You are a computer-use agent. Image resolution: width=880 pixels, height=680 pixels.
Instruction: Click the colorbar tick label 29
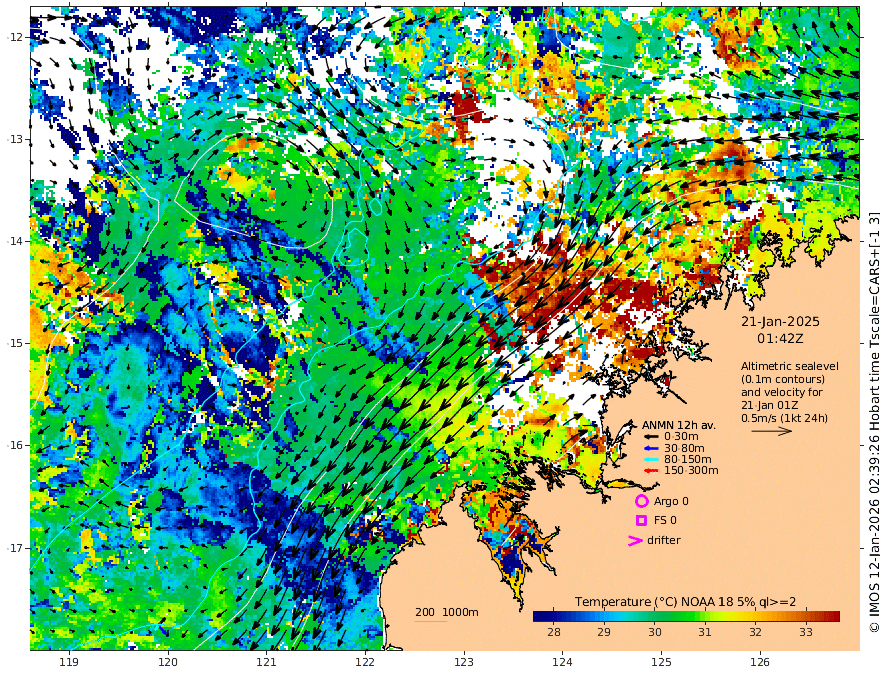click(604, 632)
